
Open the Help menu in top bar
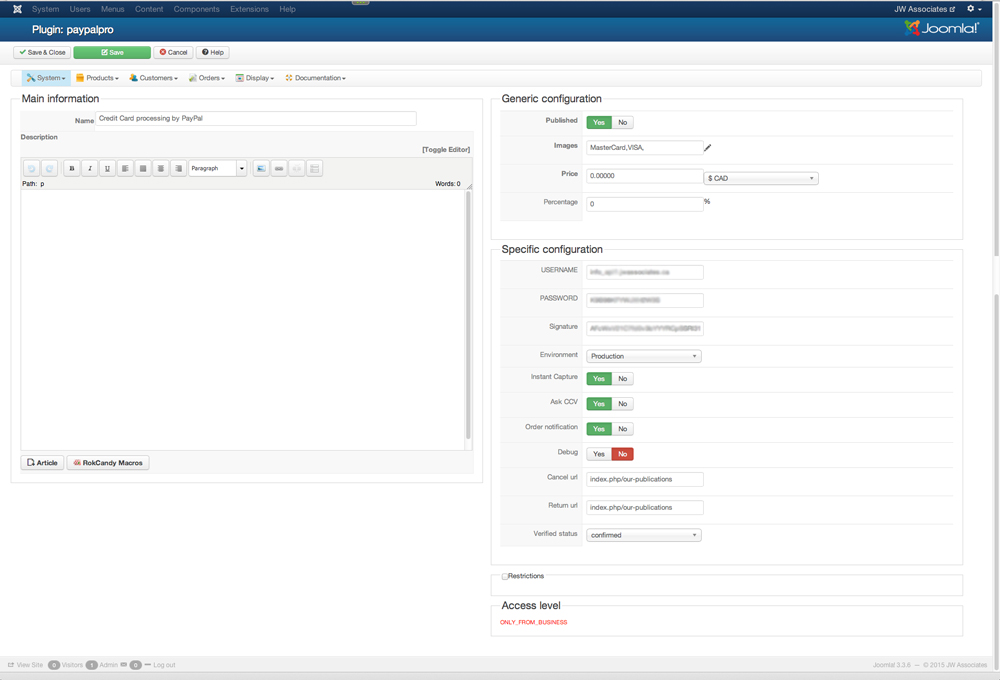pyautogui.click(x=287, y=9)
